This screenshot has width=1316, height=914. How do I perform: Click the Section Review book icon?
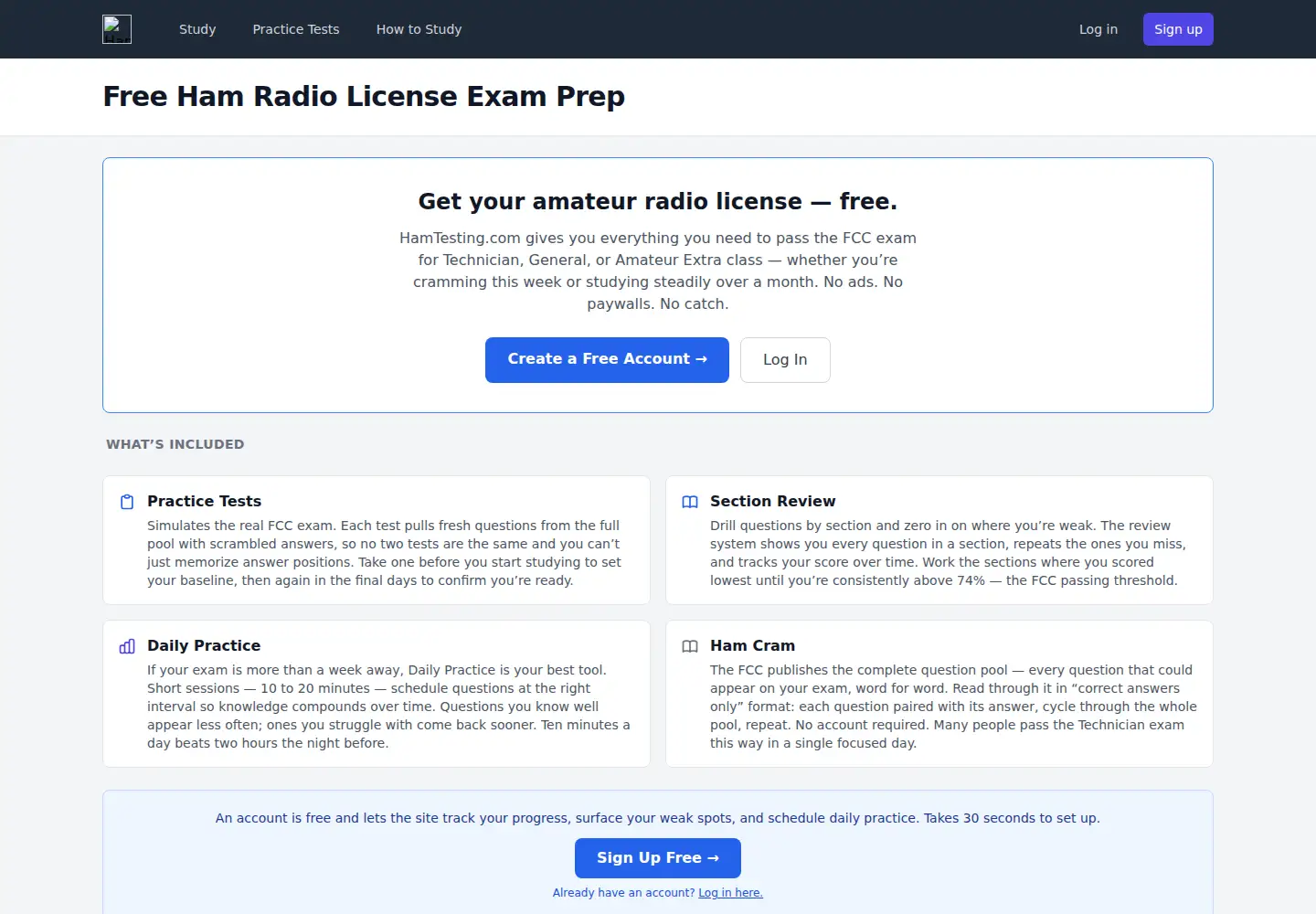690,502
